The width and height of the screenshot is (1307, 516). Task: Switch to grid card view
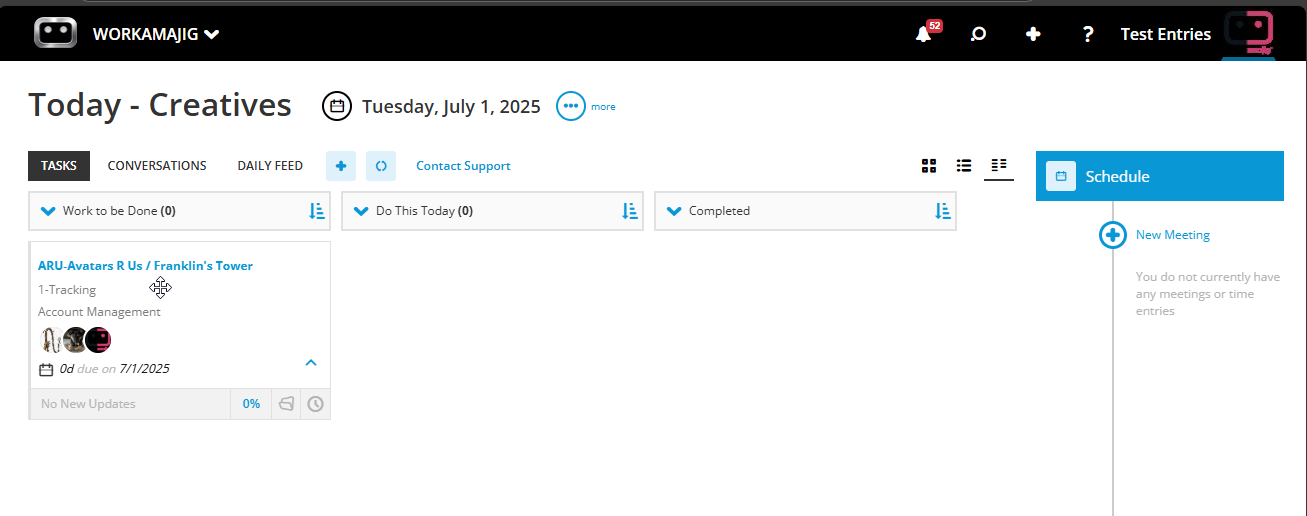pyautogui.click(x=929, y=166)
